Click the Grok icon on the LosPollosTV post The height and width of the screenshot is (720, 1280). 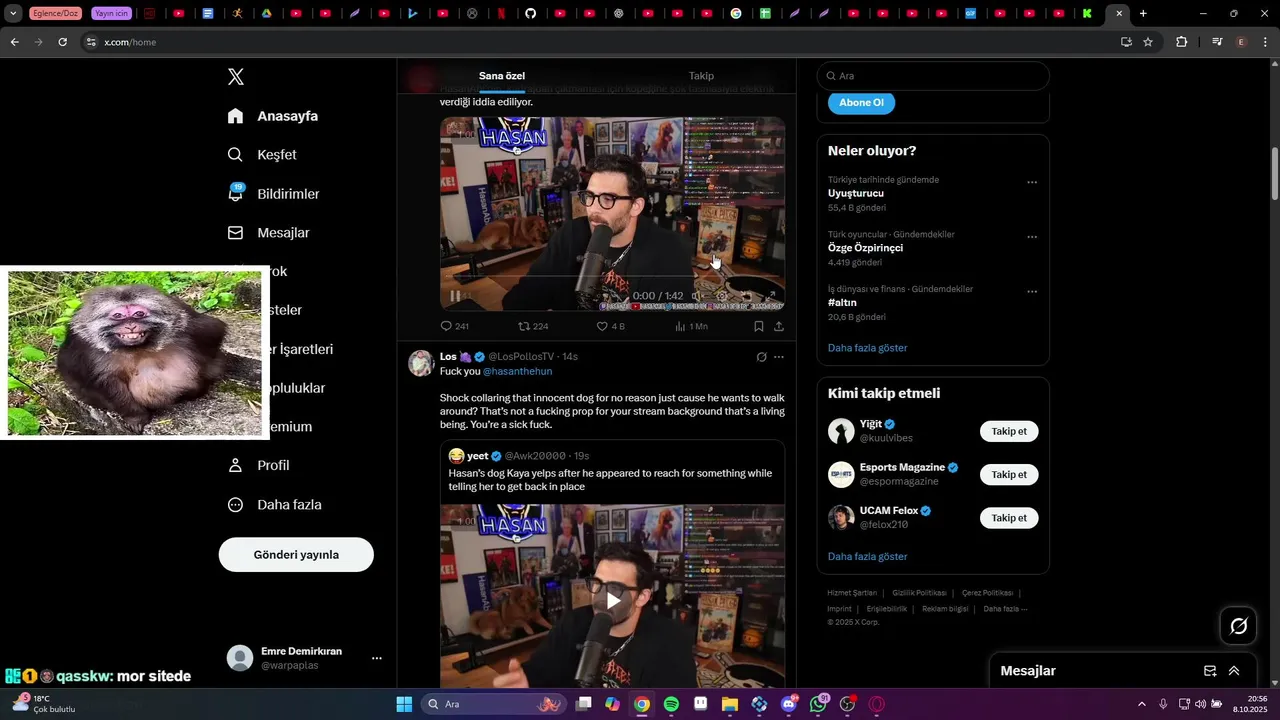click(761, 357)
